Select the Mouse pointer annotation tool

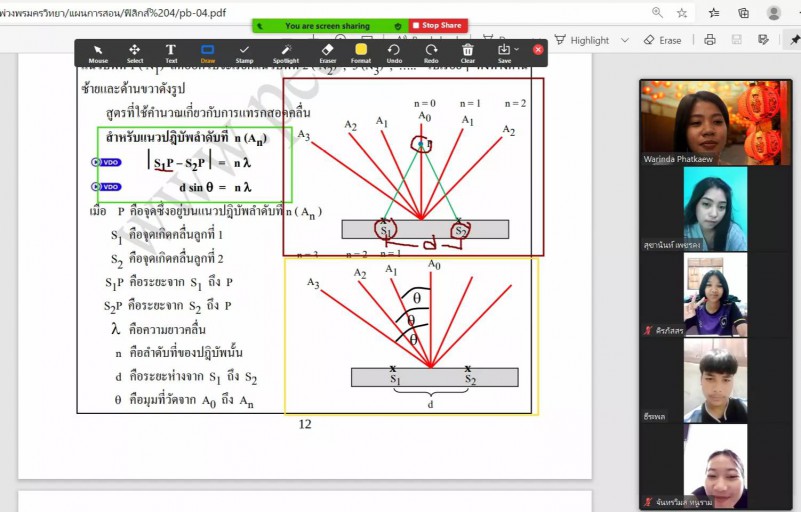tap(98, 53)
